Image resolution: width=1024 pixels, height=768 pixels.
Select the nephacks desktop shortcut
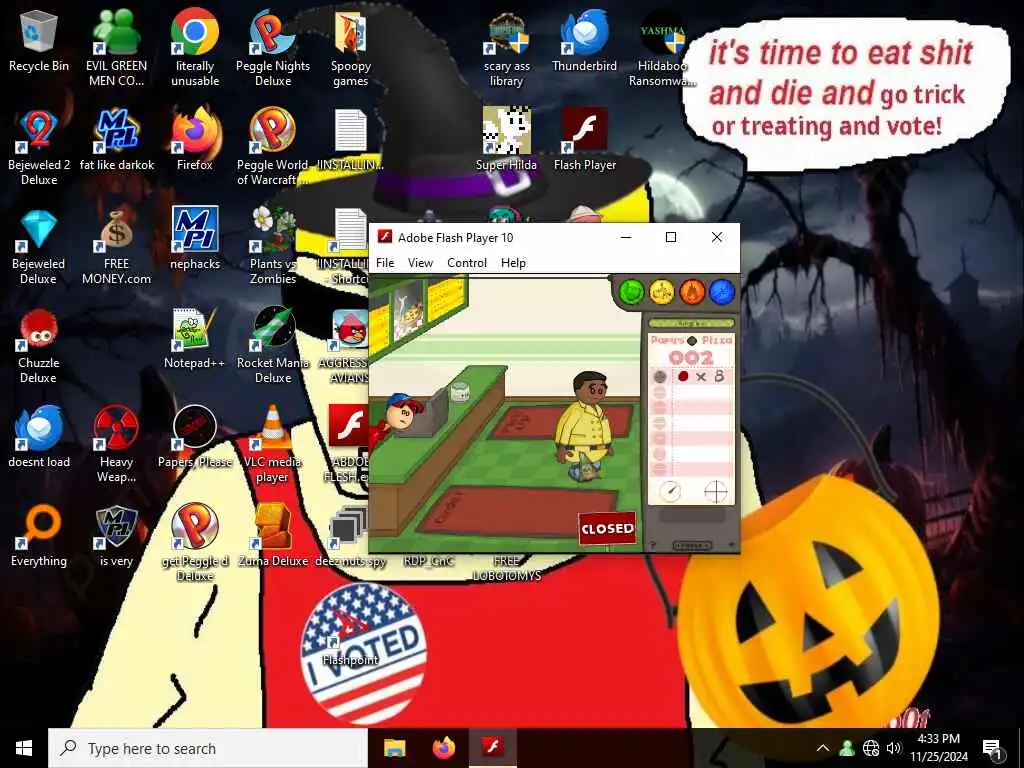tap(195, 239)
